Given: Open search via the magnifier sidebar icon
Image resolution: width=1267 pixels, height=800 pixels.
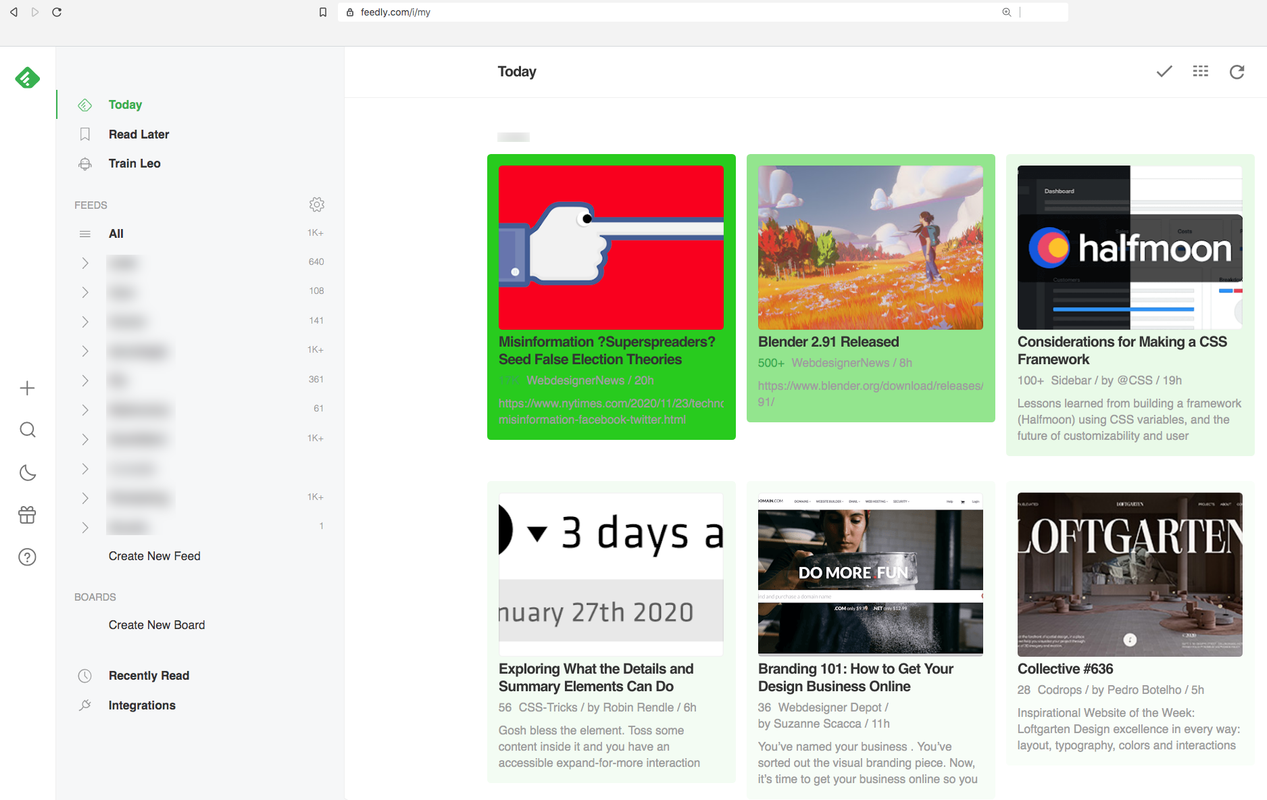Looking at the screenshot, I should point(27,430).
